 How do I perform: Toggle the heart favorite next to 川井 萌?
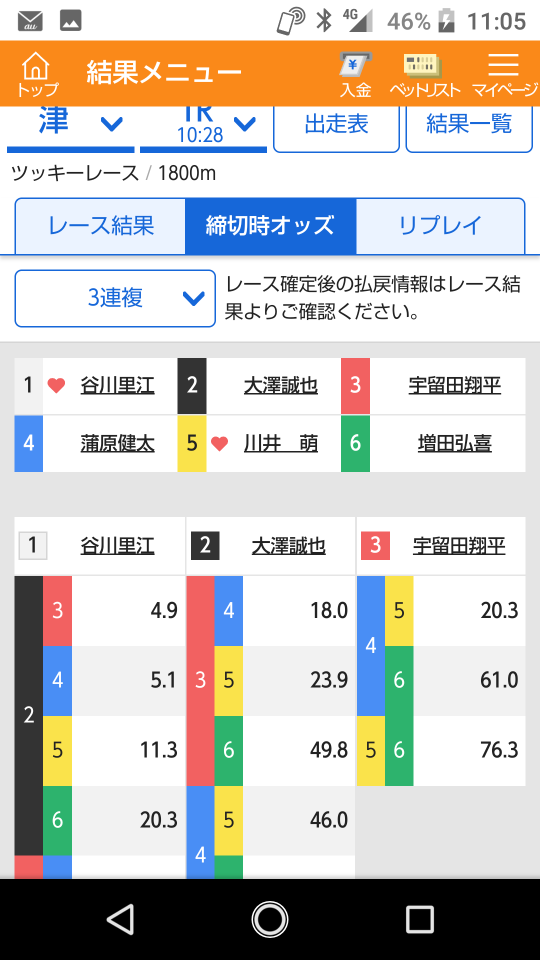click(219, 443)
